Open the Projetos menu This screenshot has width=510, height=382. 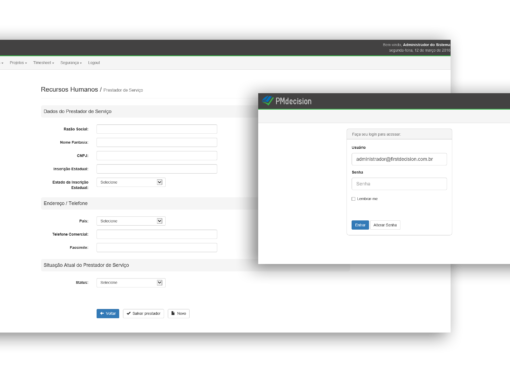coord(18,63)
